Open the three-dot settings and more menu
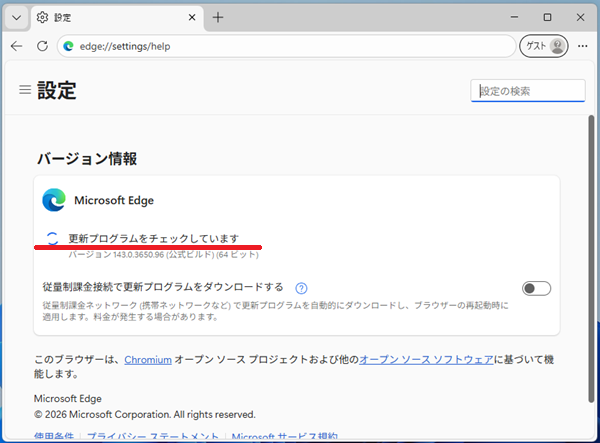Viewport: 600px width, 443px height. click(x=582, y=46)
